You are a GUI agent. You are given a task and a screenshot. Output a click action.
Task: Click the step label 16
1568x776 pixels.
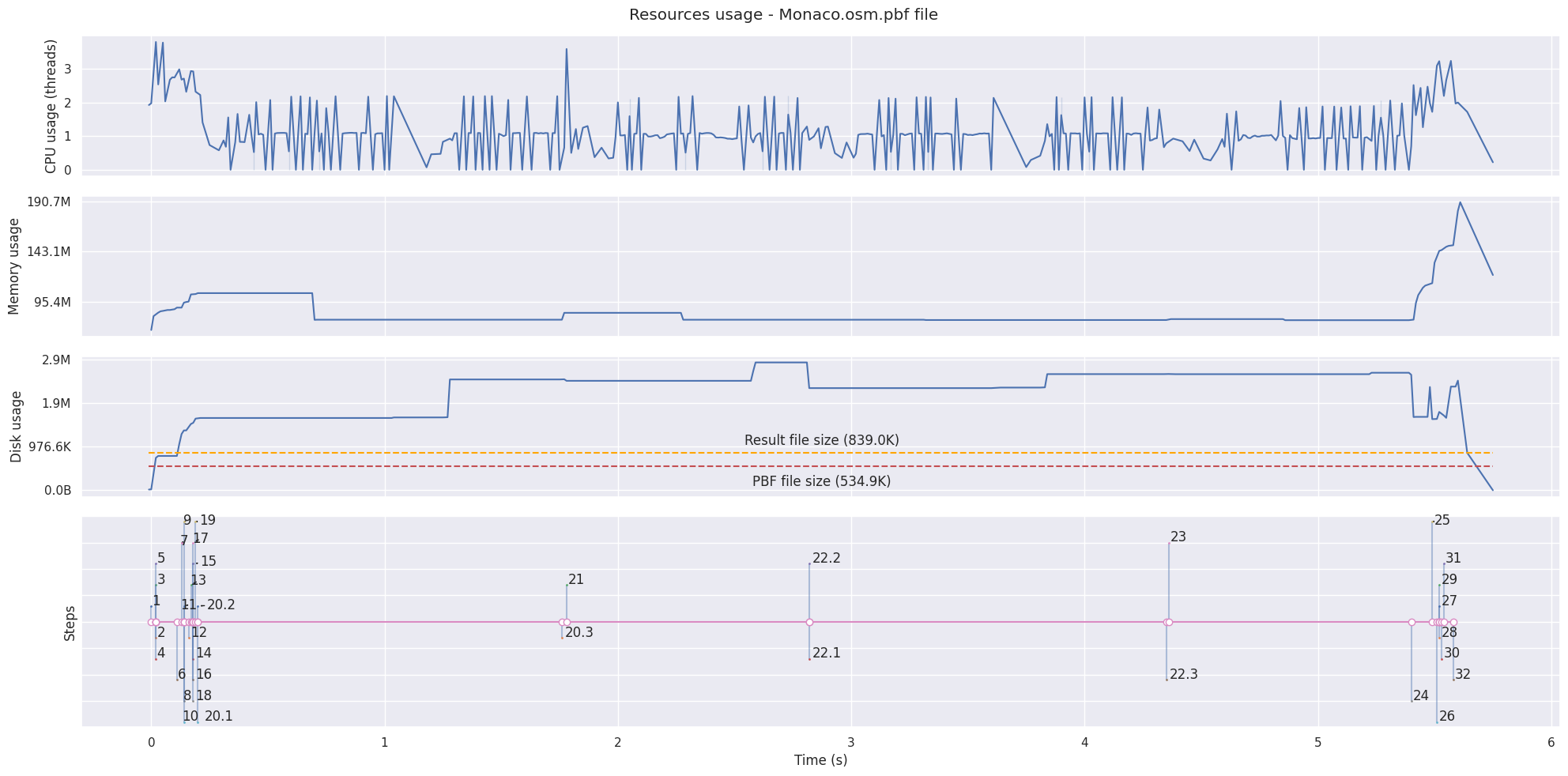pos(204,675)
